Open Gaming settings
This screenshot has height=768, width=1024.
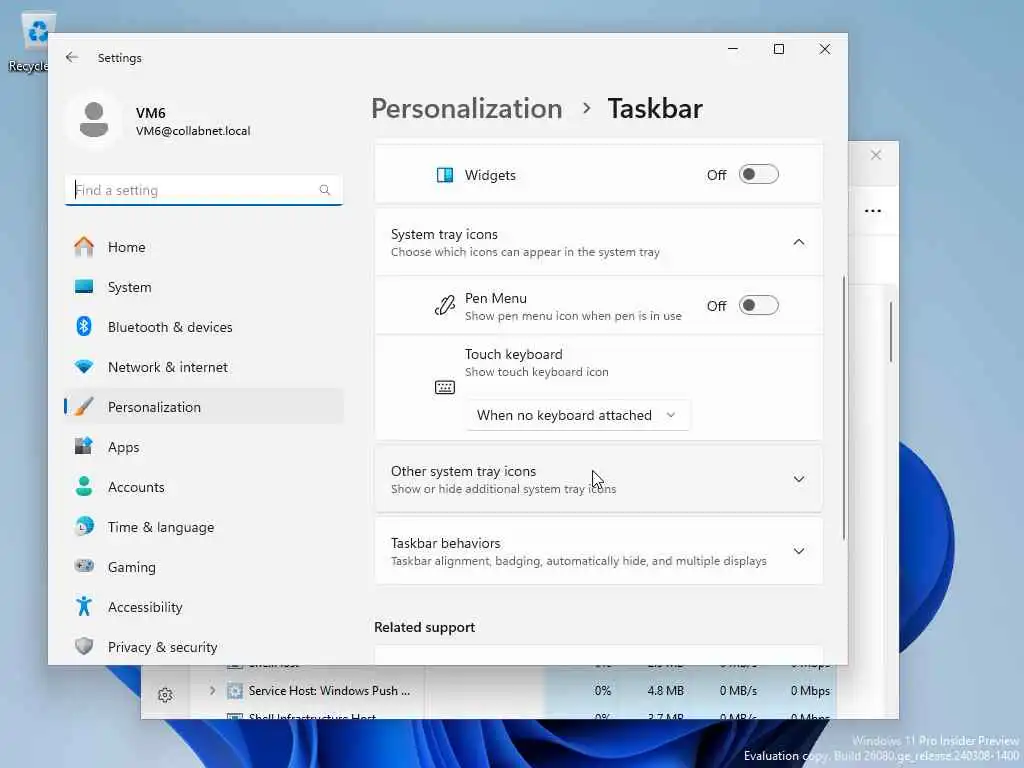[x=204, y=566]
